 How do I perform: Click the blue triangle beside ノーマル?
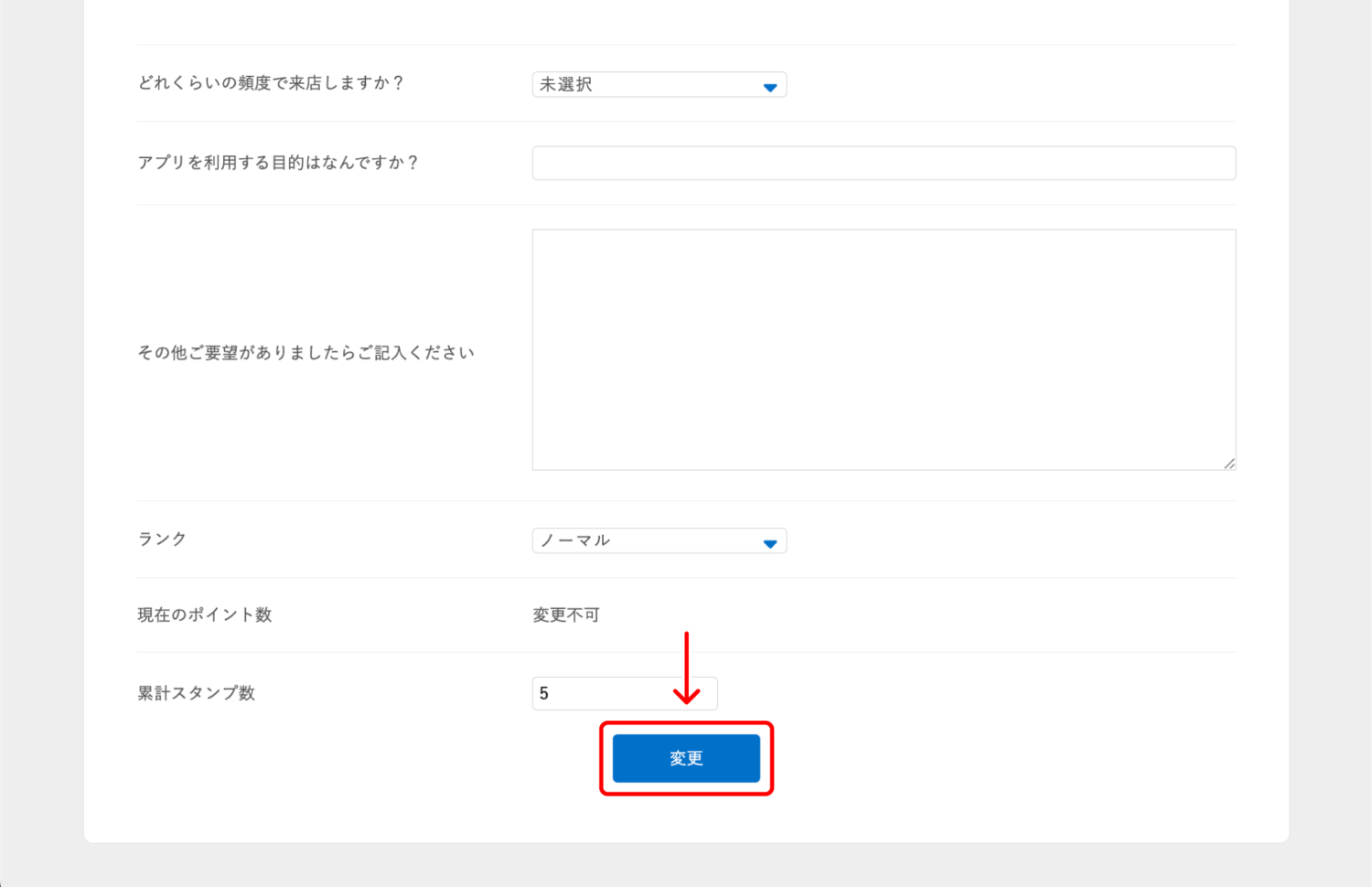point(771,540)
